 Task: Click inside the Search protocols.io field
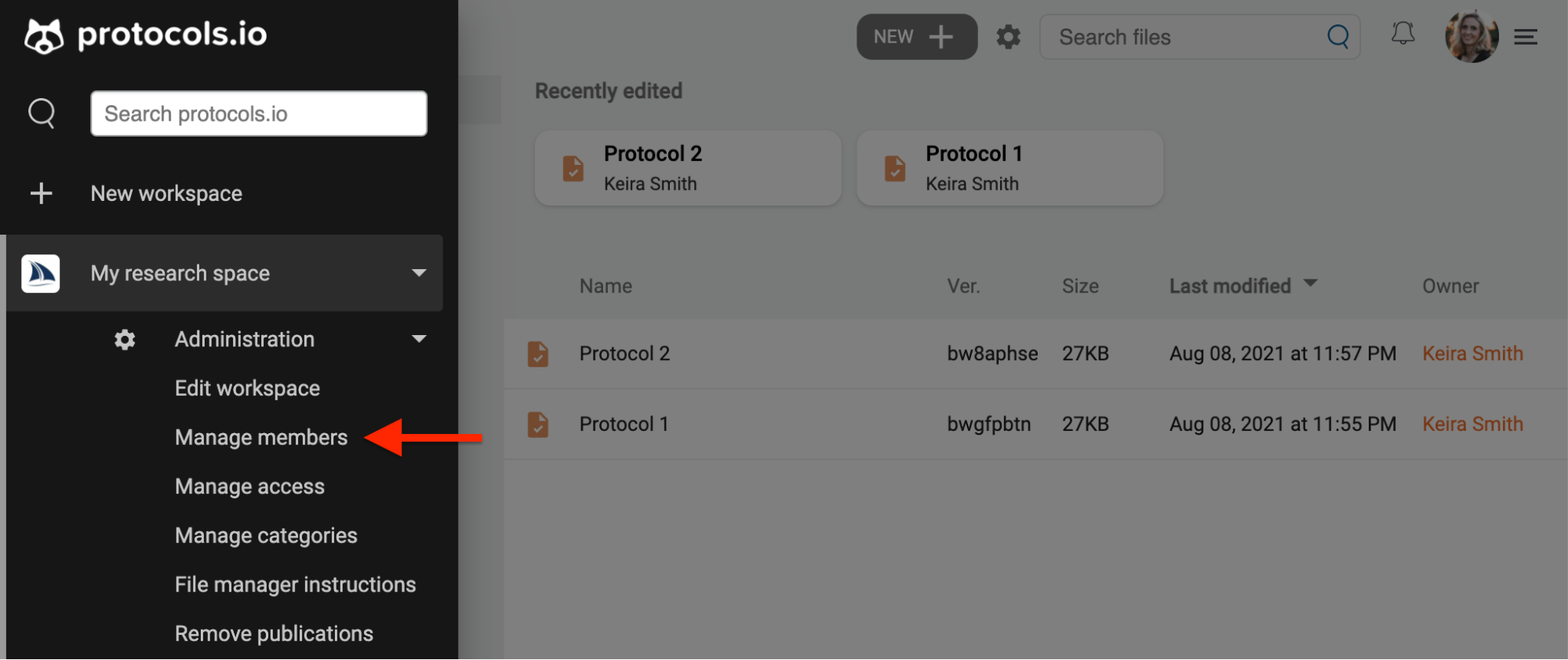[258, 113]
